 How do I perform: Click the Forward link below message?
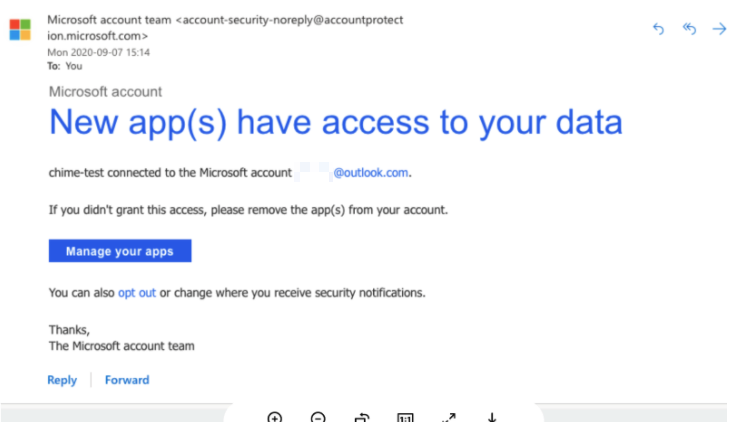127,380
